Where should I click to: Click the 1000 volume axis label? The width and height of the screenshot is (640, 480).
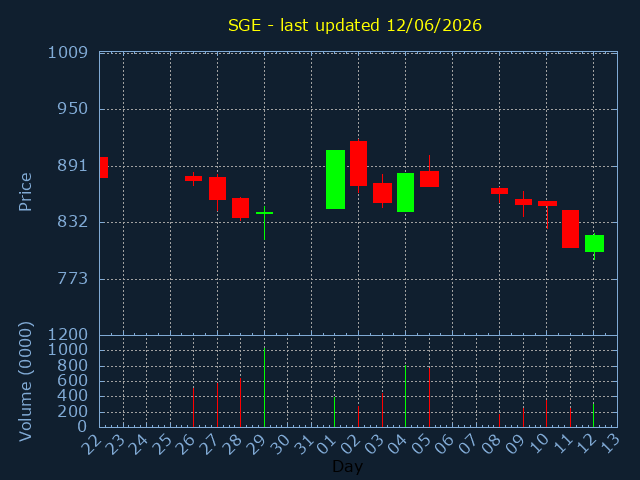click(68, 350)
